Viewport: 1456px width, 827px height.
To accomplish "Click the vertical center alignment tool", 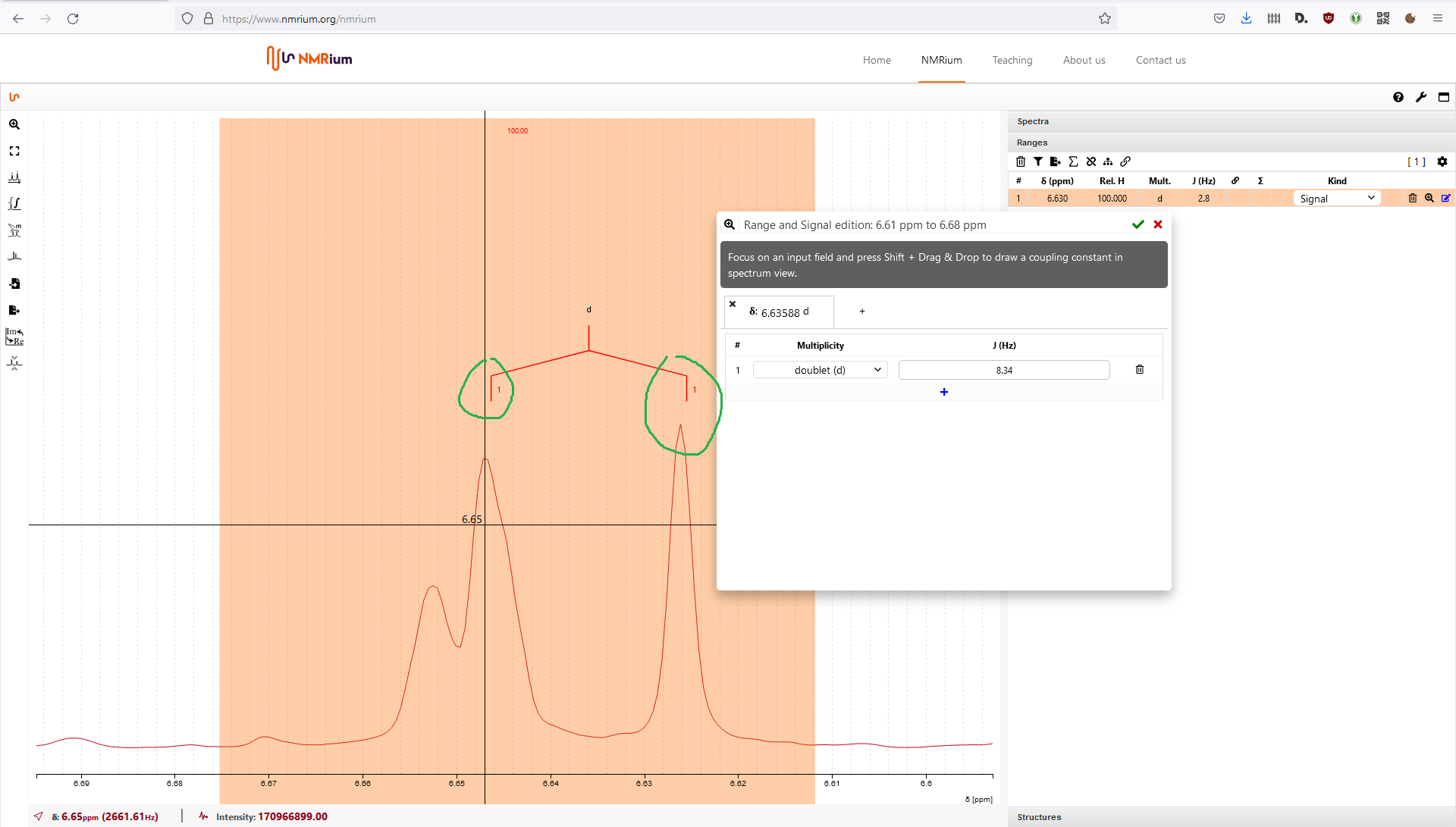I will tap(14, 363).
